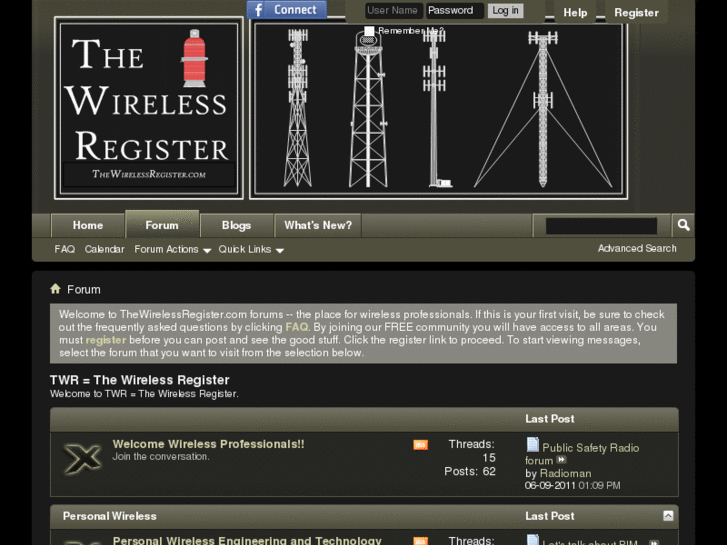Collapse the Personal Wireless category
The height and width of the screenshot is (545, 727).
[x=668, y=516]
